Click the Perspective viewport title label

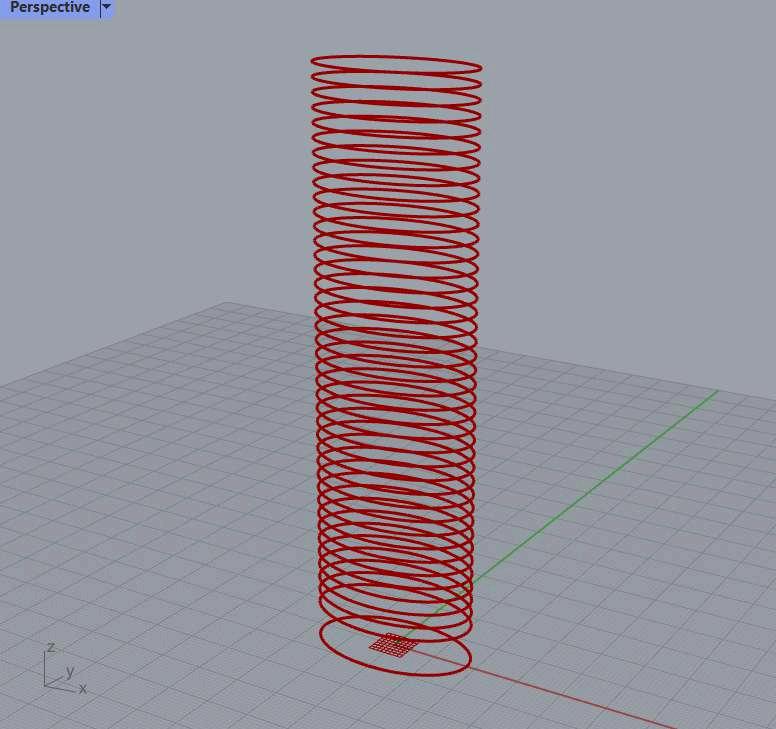(x=49, y=7)
